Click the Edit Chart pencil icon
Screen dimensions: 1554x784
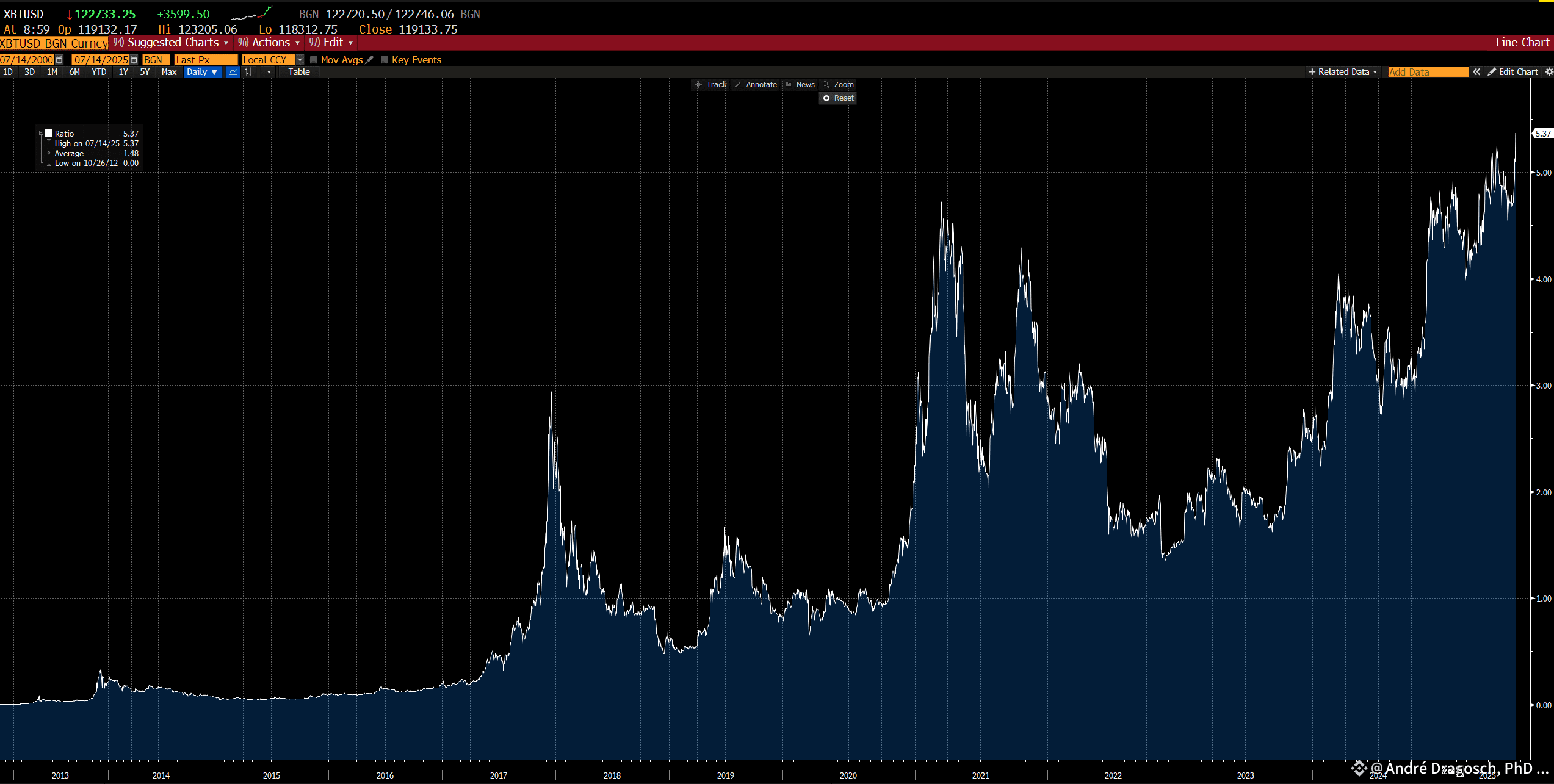tap(1492, 72)
